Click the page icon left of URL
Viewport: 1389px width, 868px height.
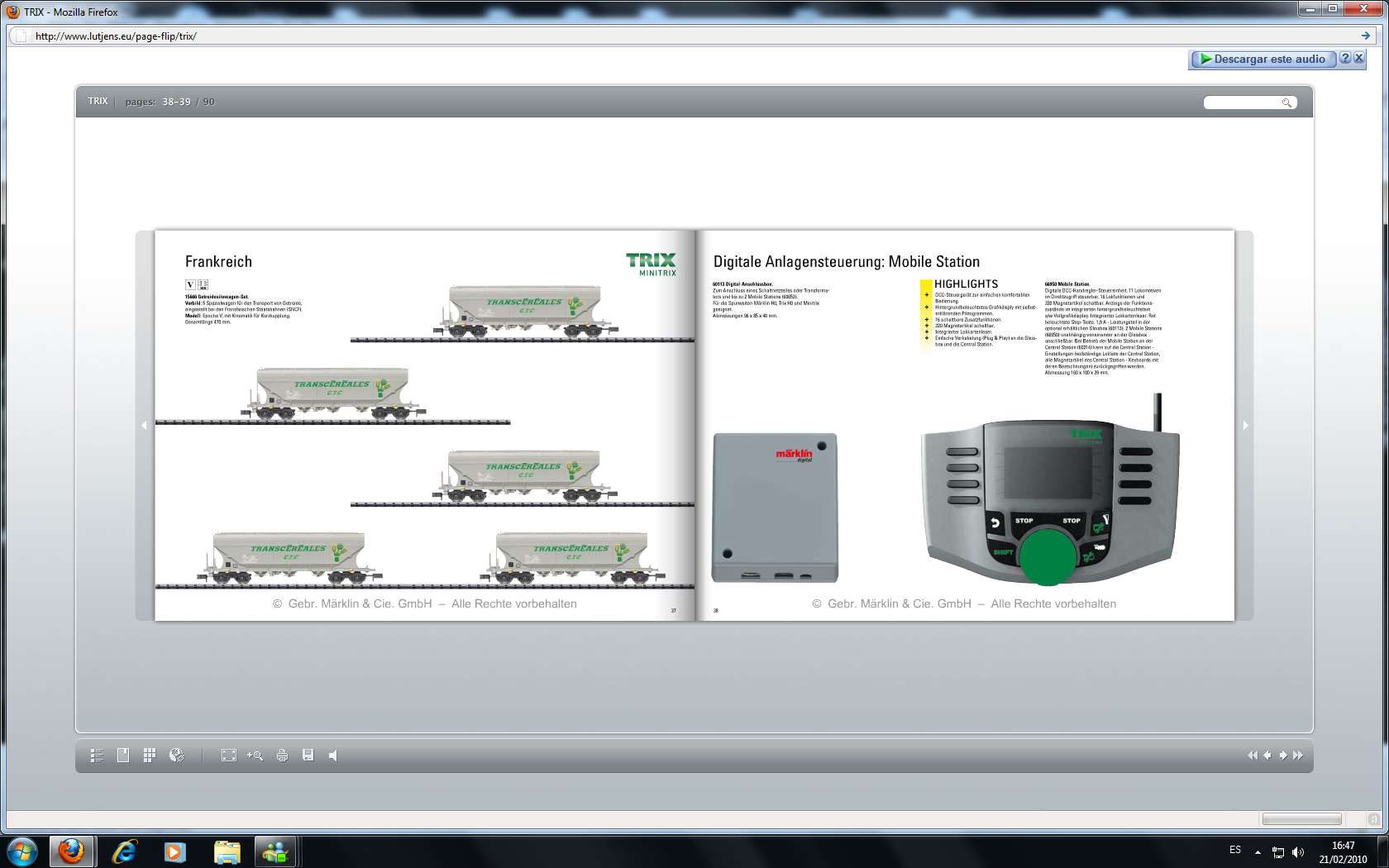[x=21, y=36]
